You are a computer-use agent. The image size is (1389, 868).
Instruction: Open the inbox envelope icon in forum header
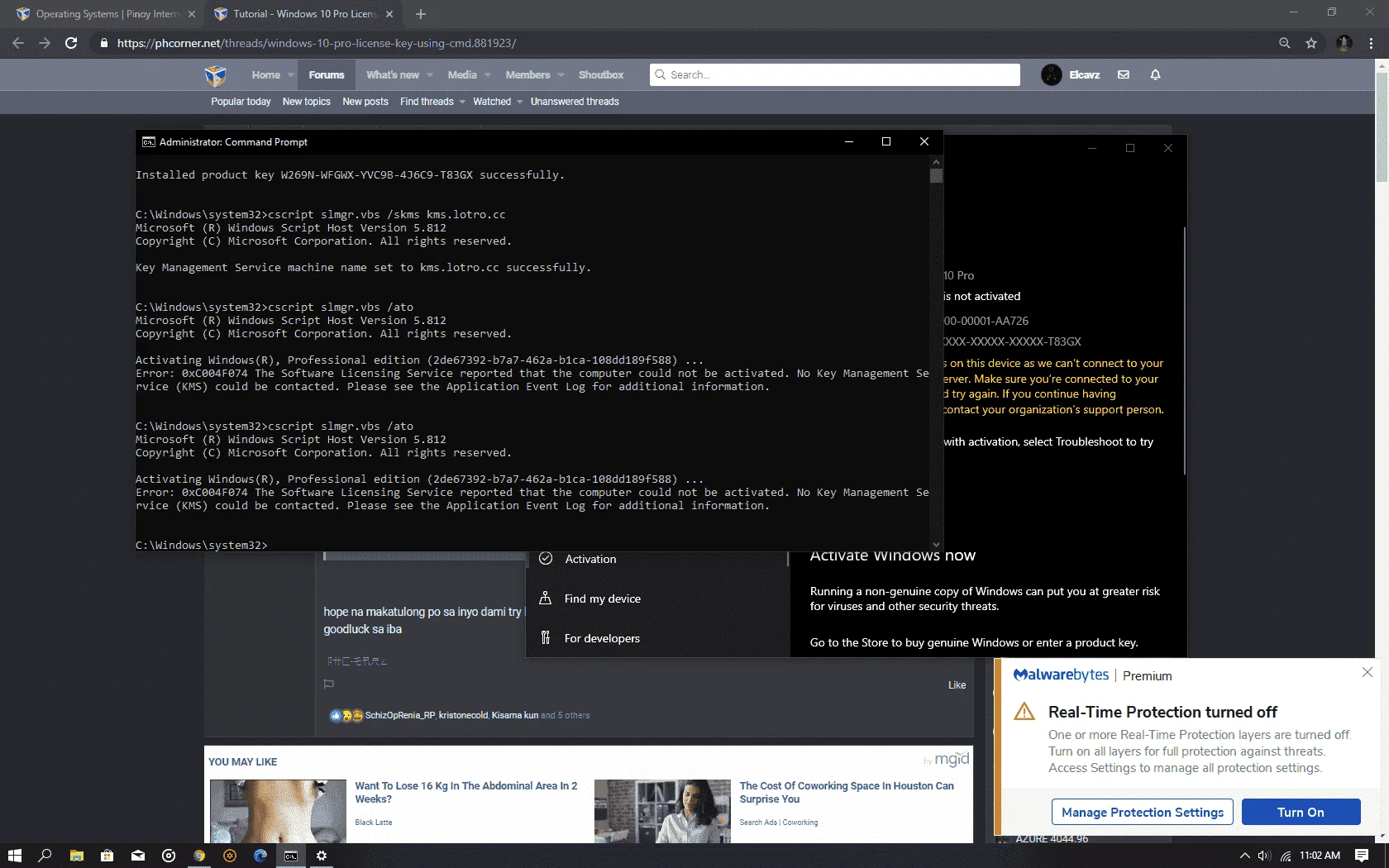tap(1123, 74)
